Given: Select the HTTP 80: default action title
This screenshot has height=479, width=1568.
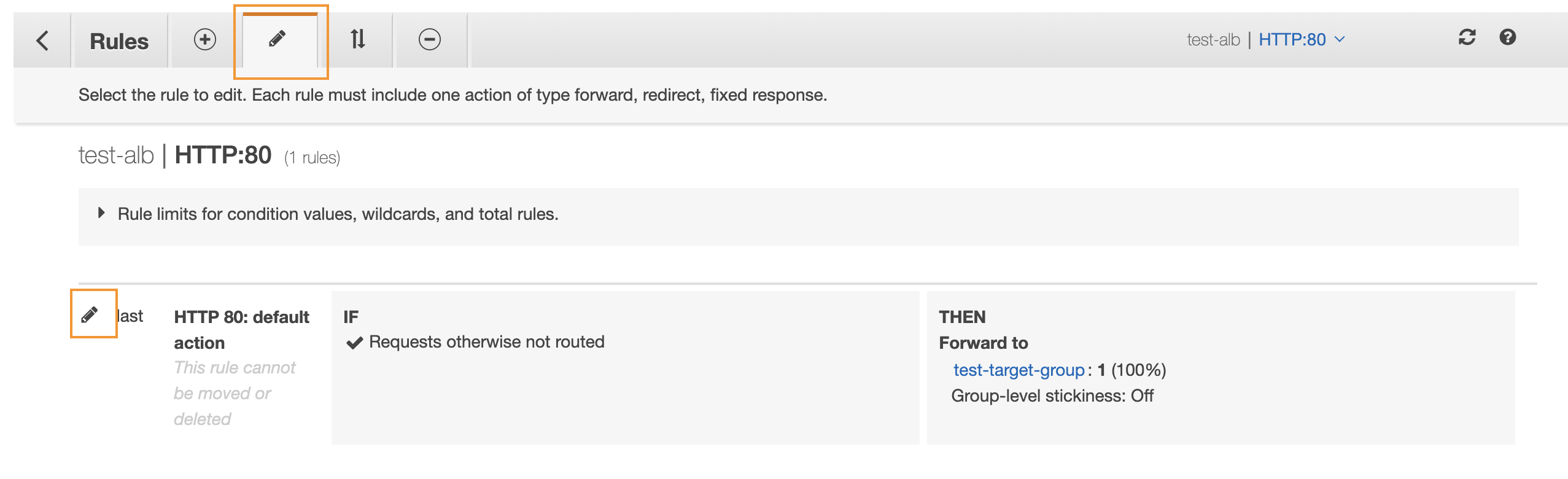Looking at the screenshot, I should tap(242, 330).
